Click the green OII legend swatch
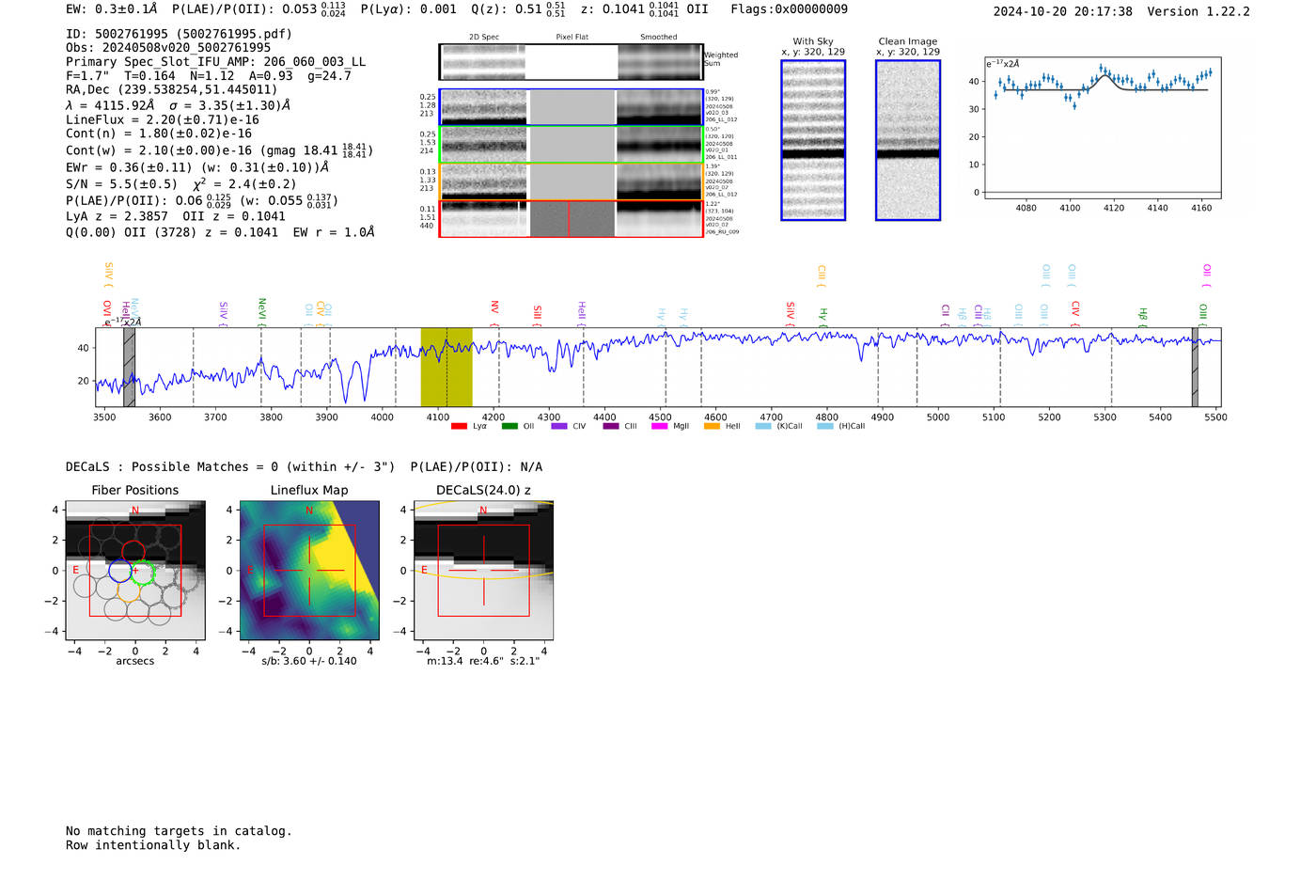Image resolution: width=1316 pixels, height=896 pixels. point(509,426)
